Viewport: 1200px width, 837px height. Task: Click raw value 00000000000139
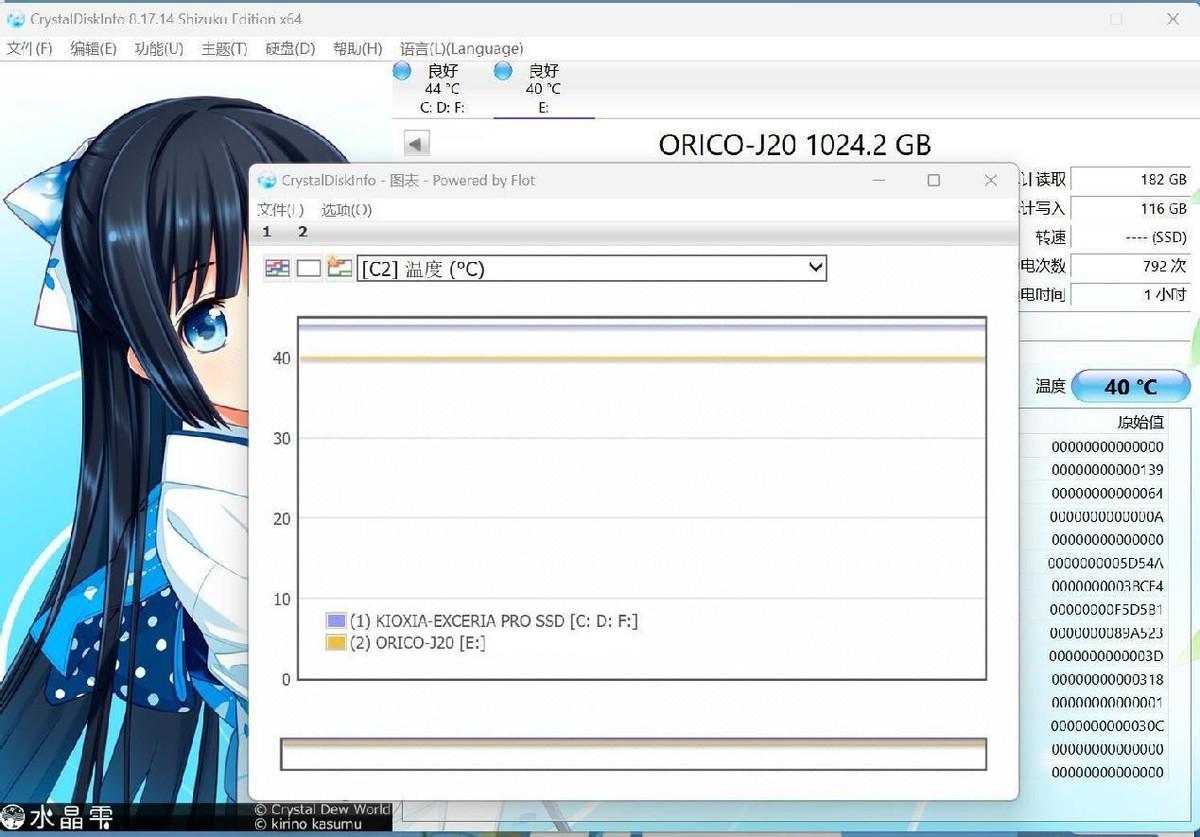[1107, 470]
